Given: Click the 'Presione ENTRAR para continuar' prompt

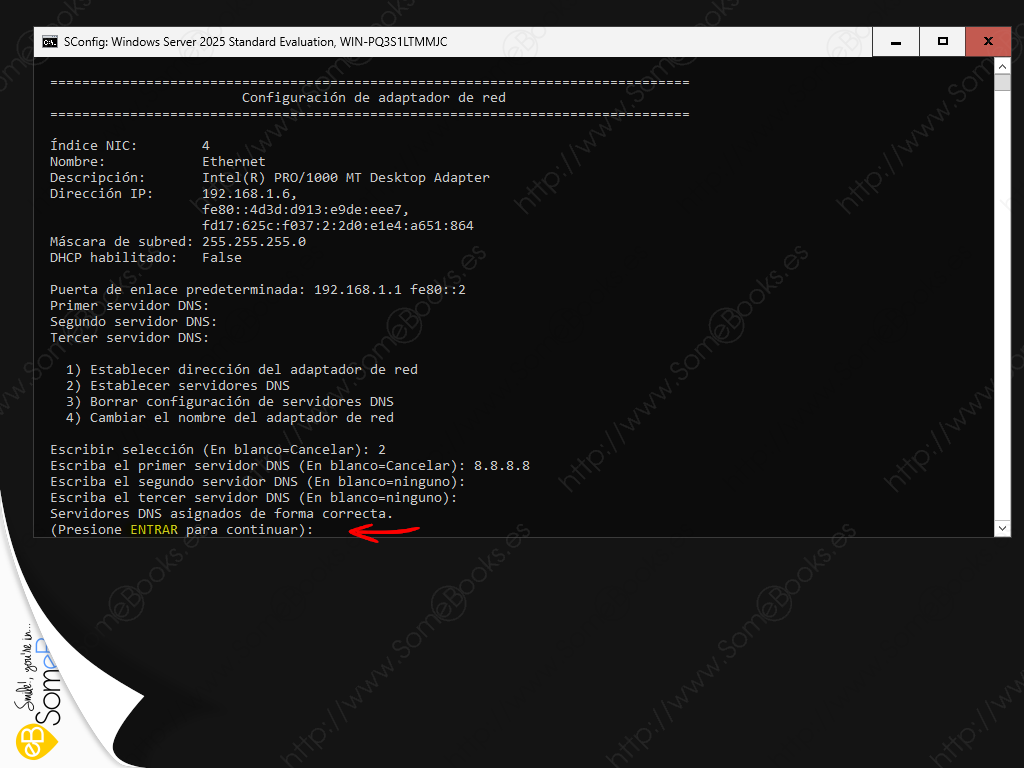Looking at the screenshot, I should [x=181, y=530].
